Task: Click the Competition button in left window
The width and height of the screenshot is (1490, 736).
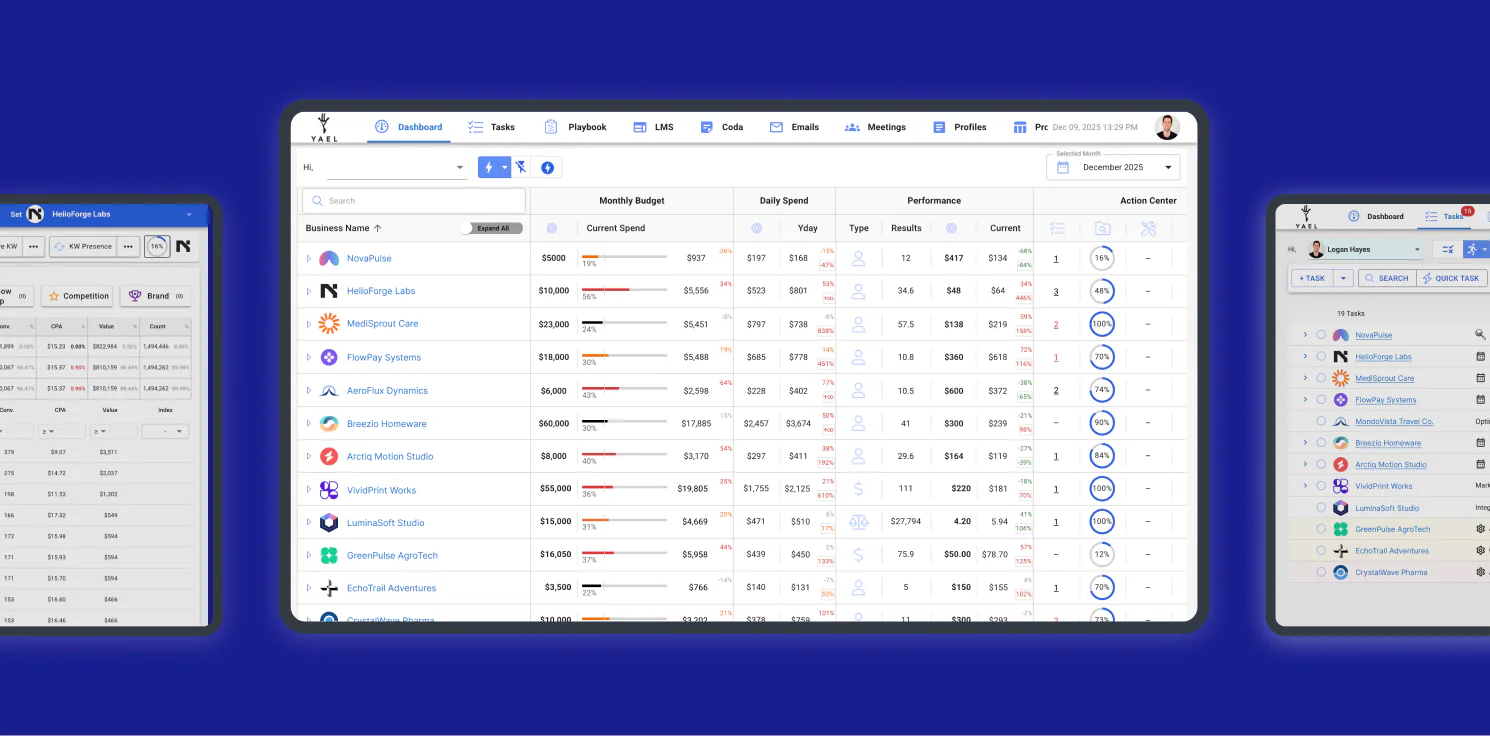Action: pos(77,296)
